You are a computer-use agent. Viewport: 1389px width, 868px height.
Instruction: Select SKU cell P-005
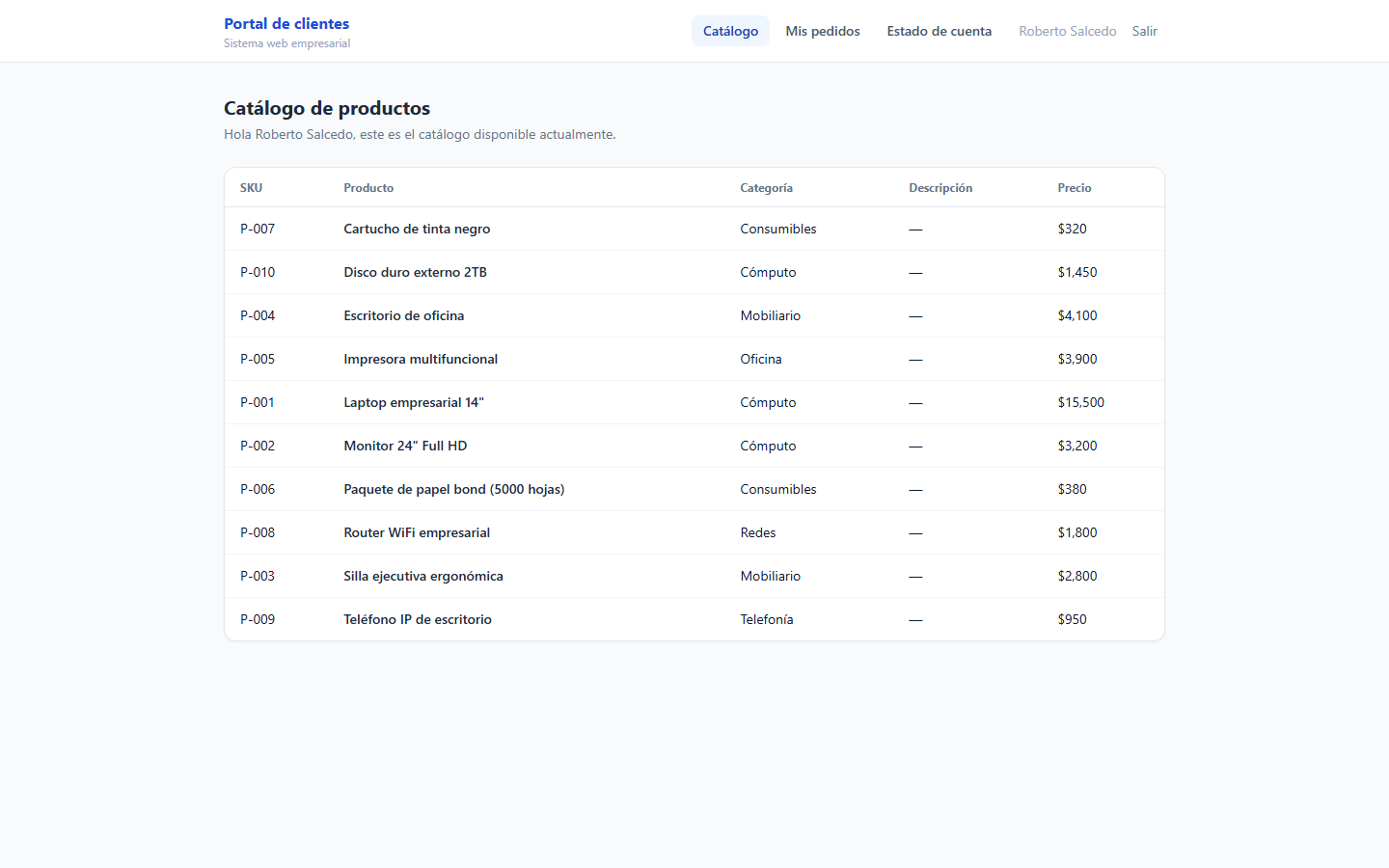258,359
